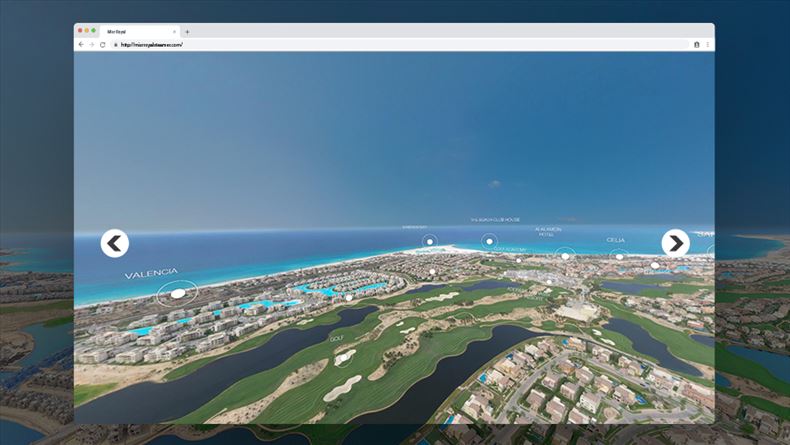Select The Beach Club House hotspot marker
This screenshot has height=445, width=790.
pos(489,241)
